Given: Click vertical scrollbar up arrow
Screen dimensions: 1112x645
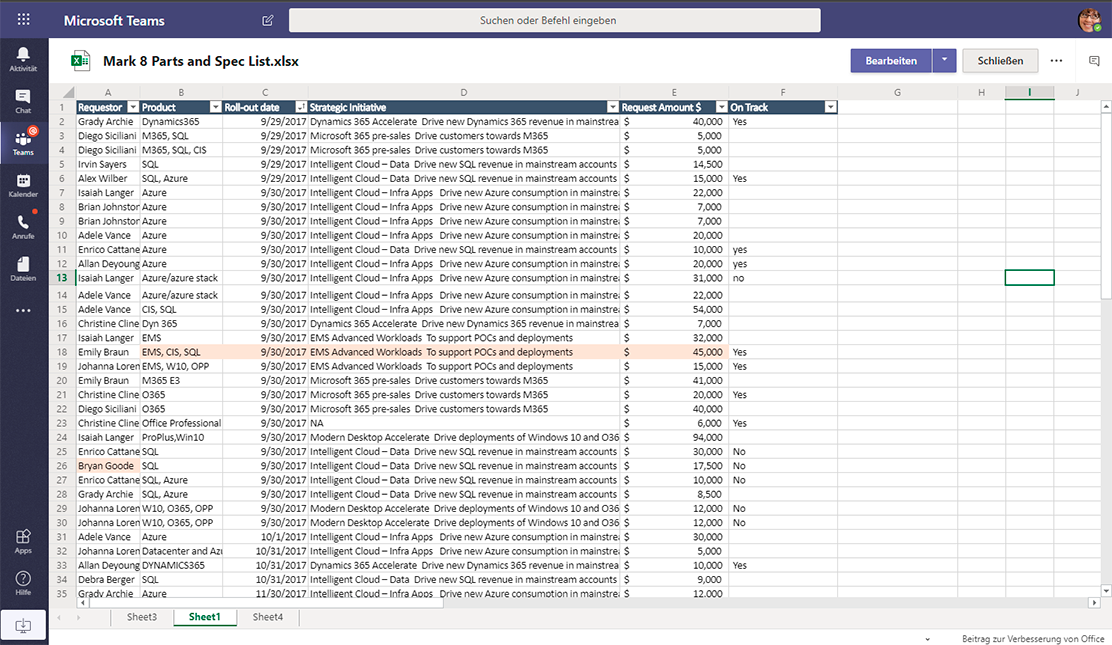Looking at the screenshot, I should pos(1106,106).
